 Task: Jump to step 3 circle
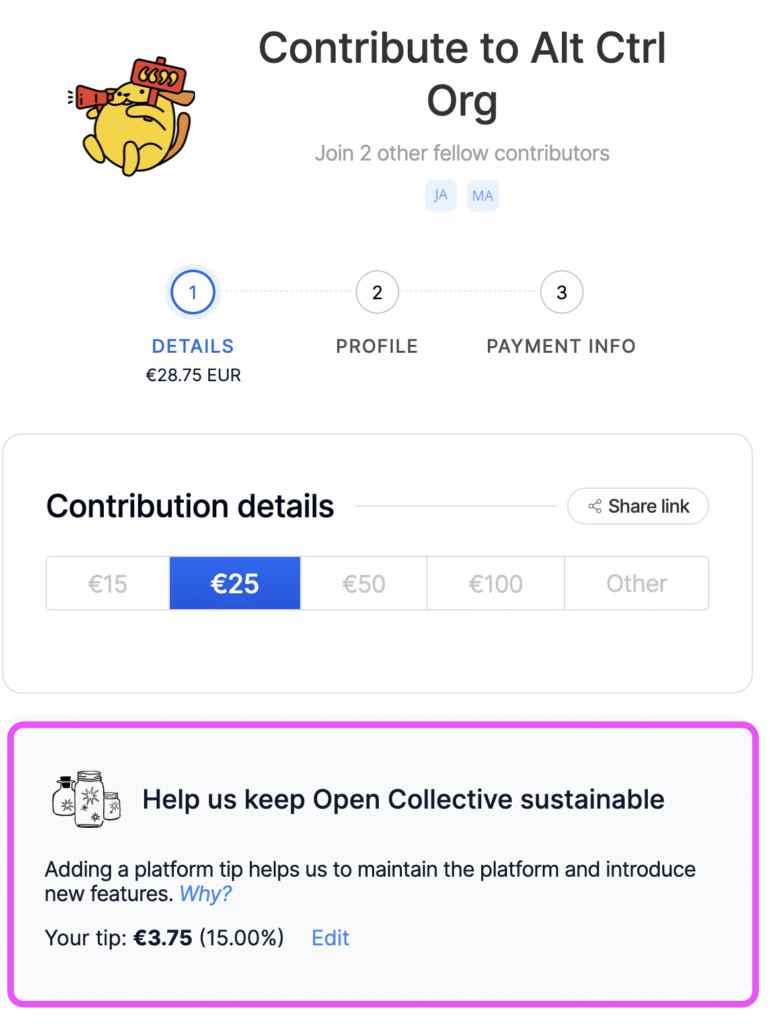coord(561,293)
